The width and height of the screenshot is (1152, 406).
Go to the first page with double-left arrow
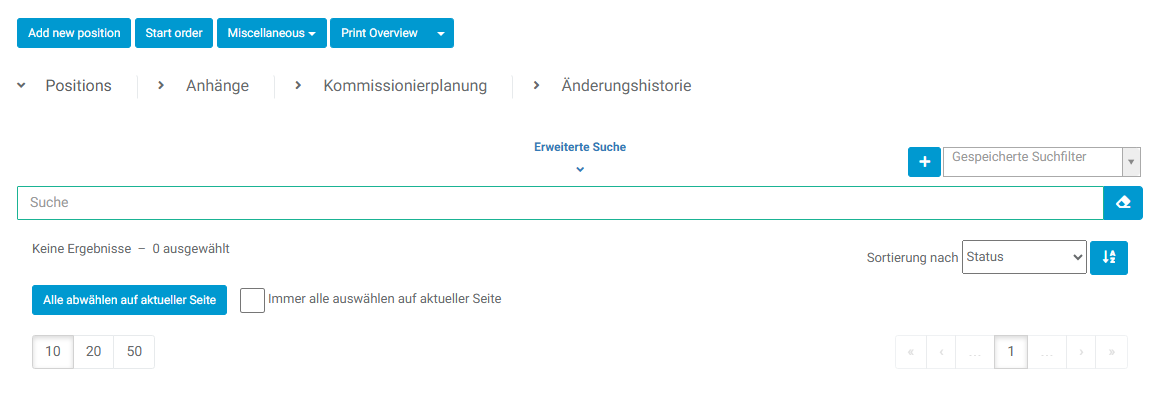tap(910, 352)
